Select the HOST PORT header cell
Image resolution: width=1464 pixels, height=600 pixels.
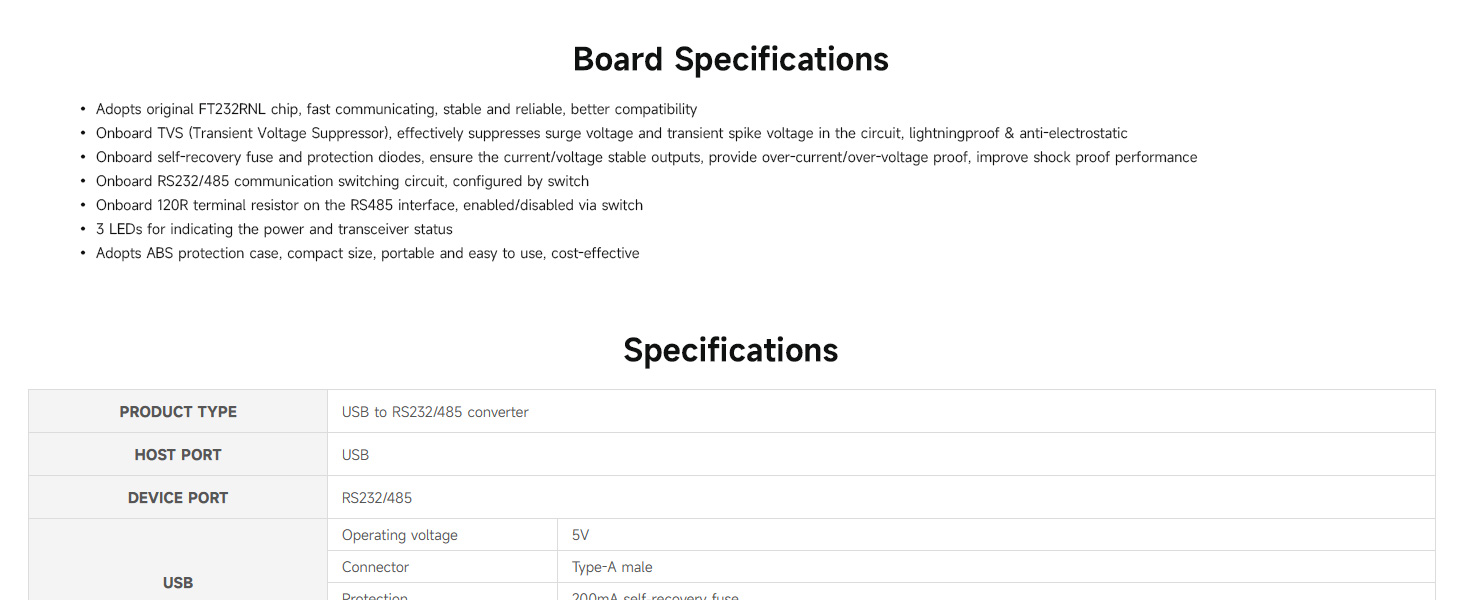[178, 455]
